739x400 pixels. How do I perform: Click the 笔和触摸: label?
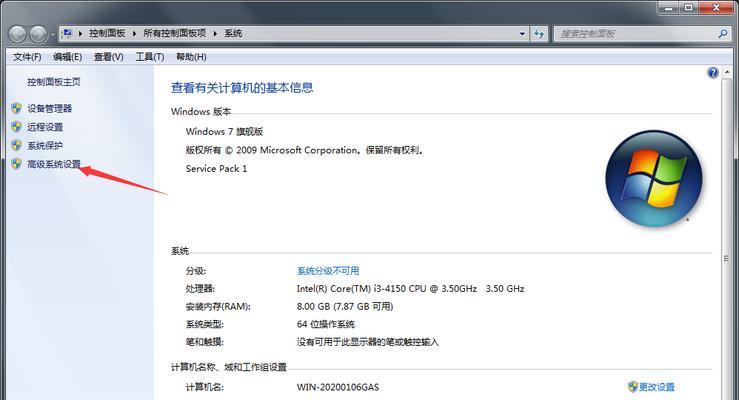(205, 342)
